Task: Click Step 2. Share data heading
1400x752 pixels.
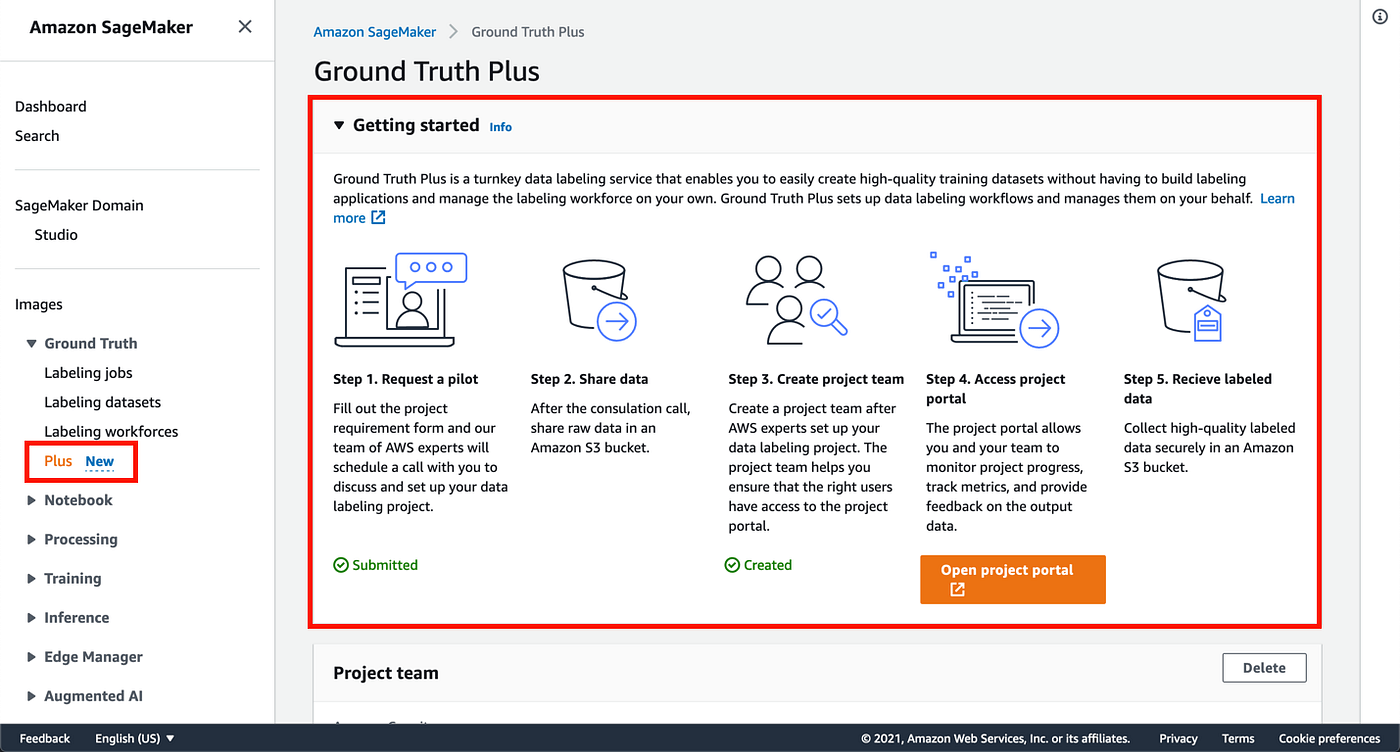Action: tap(589, 379)
